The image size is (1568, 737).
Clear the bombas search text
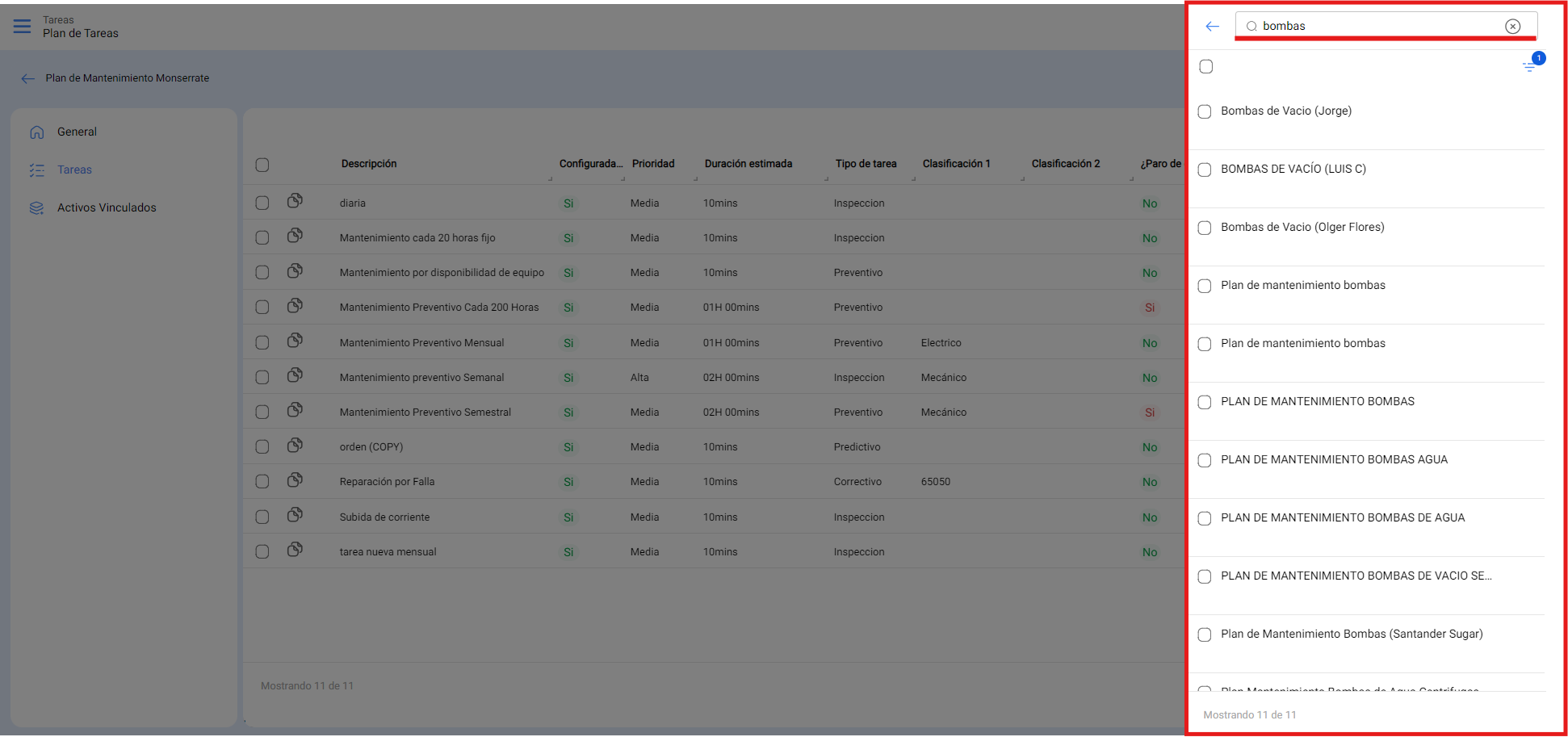(1512, 27)
